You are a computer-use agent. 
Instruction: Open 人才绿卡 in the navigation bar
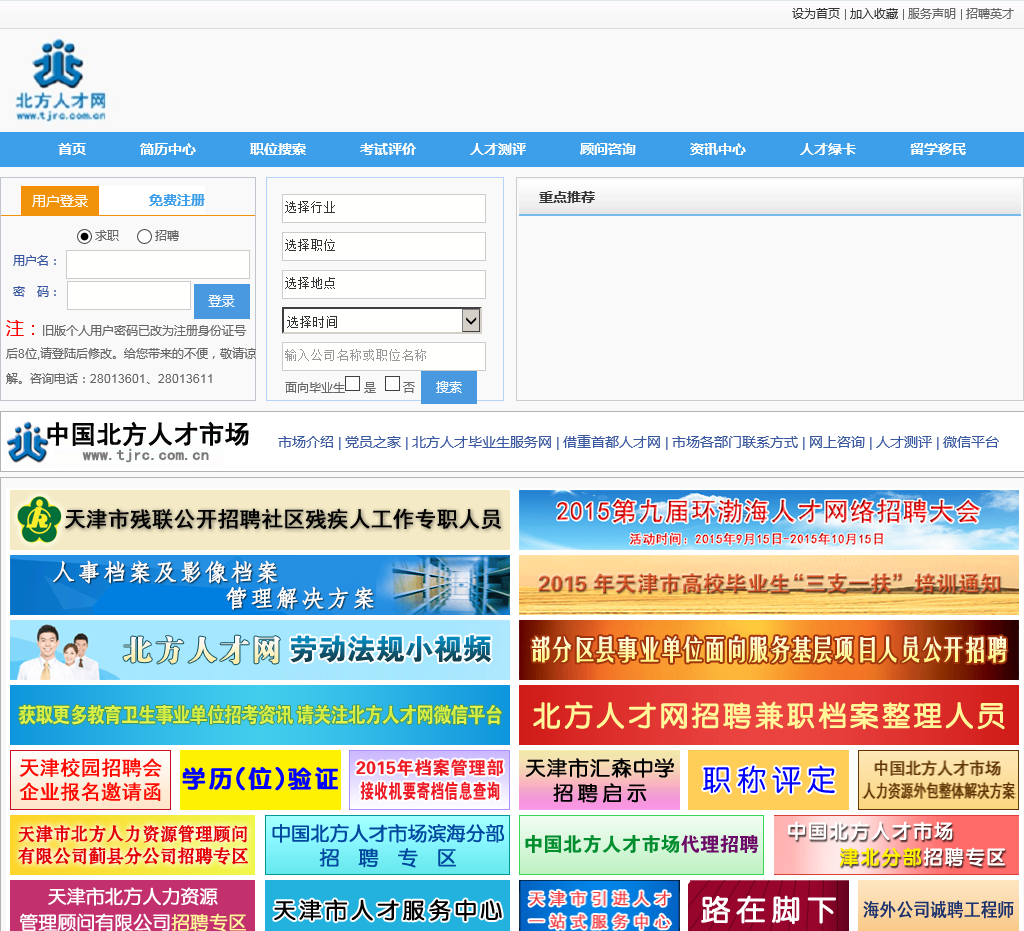coord(828,149)
